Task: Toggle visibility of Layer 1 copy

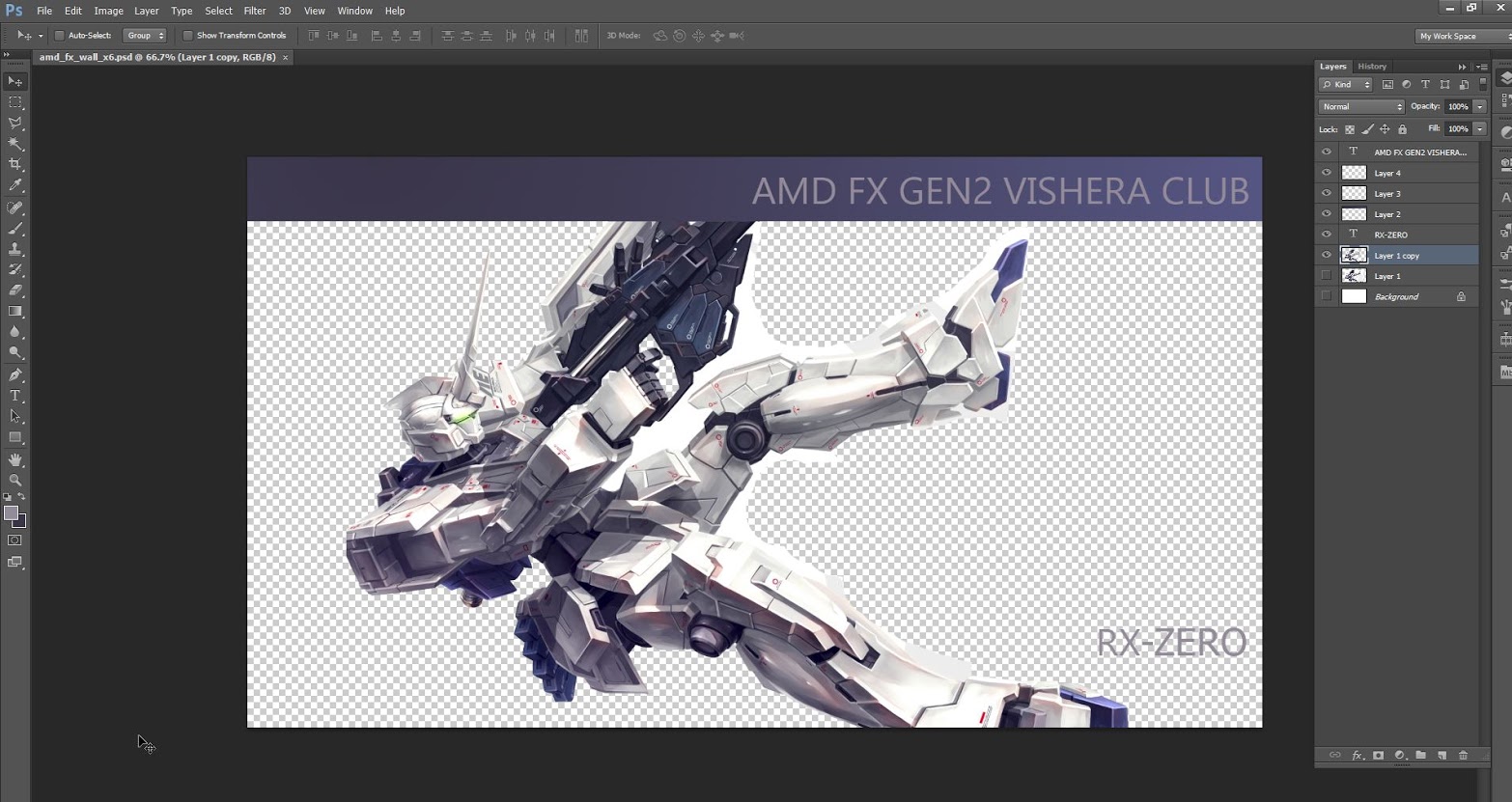Action: pos(1326,256)
